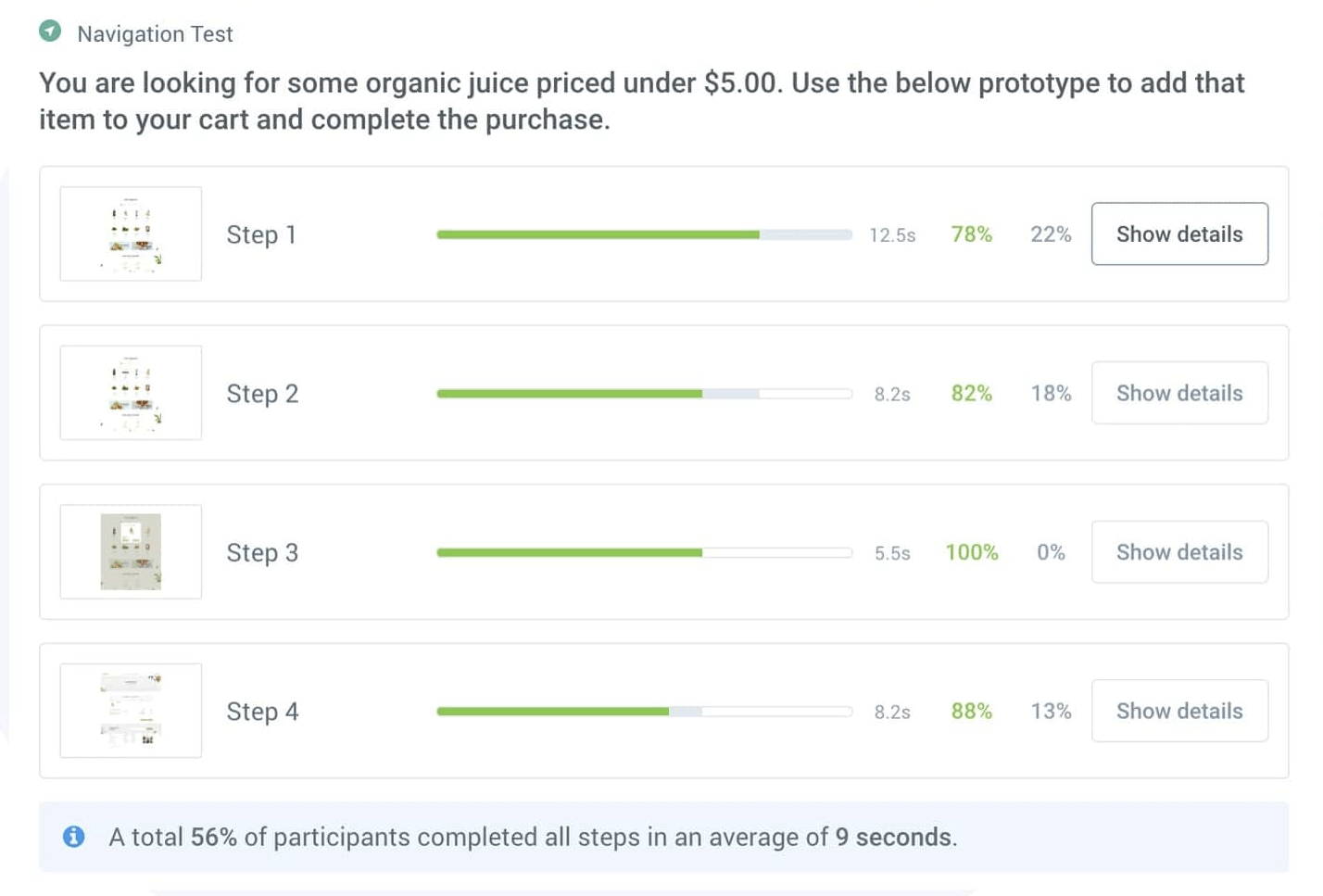Open Step 4 screen thumbnail preview

tap(130, 710)
